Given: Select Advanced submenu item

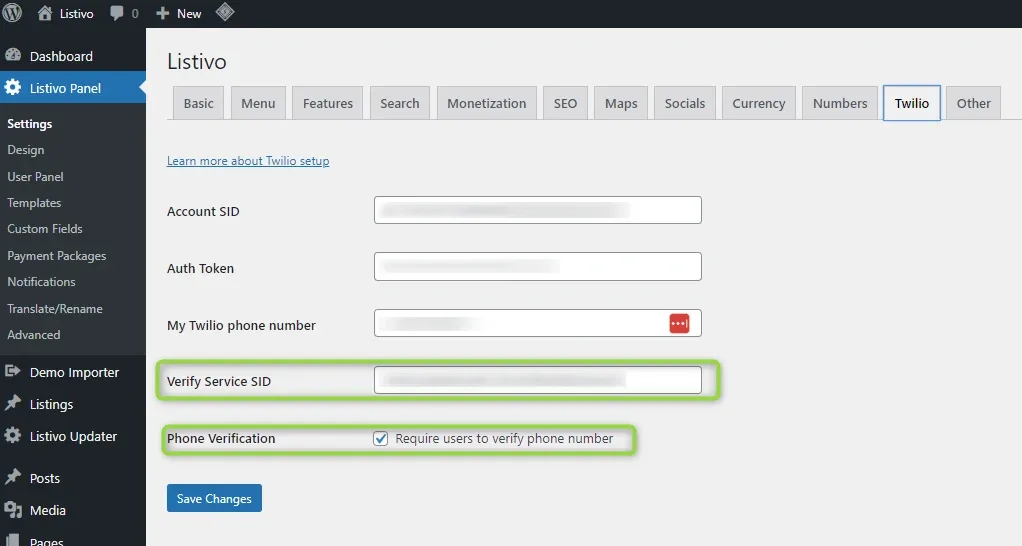Looking at the screenshot, I should (x=33, y=335).
